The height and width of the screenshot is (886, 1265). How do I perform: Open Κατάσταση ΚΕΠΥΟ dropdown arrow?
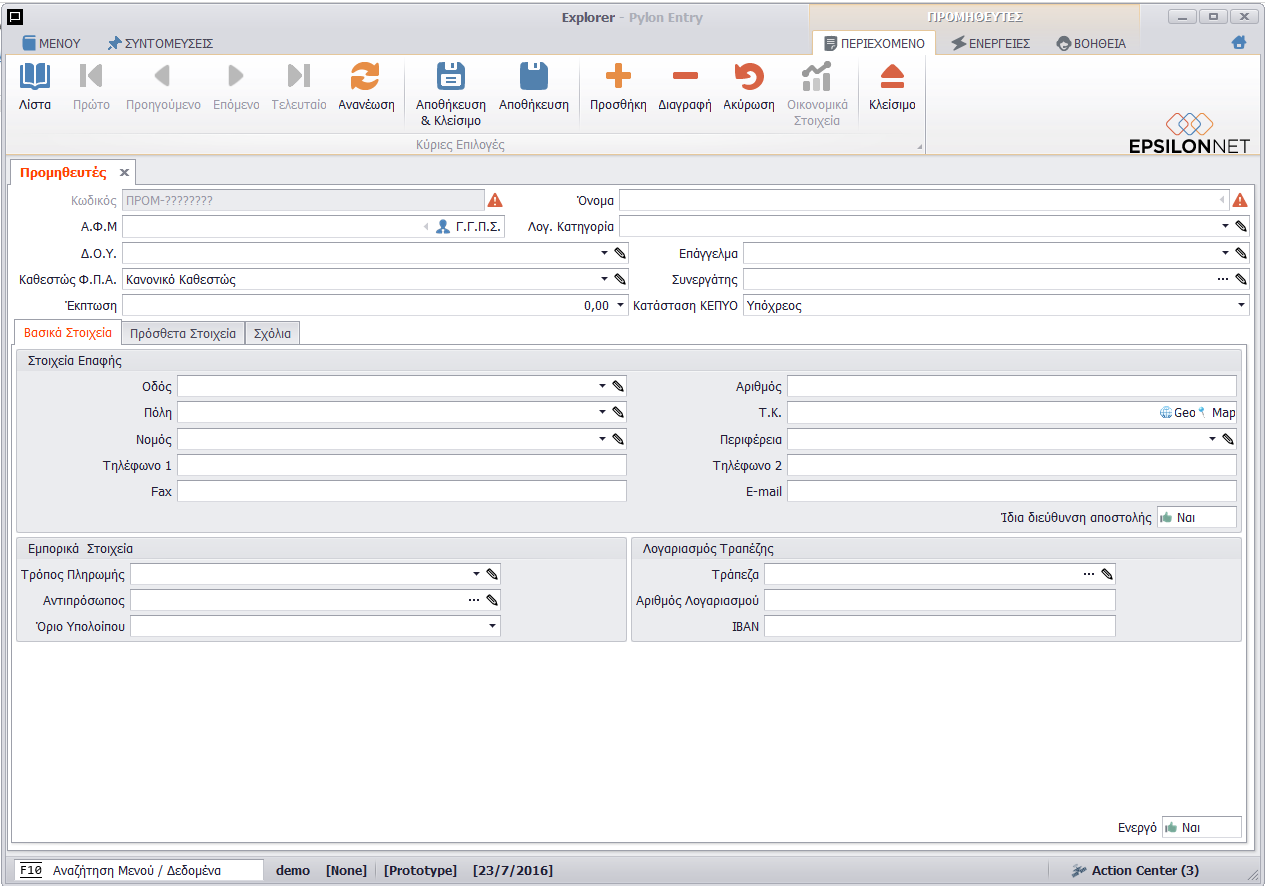point(1241,305)
